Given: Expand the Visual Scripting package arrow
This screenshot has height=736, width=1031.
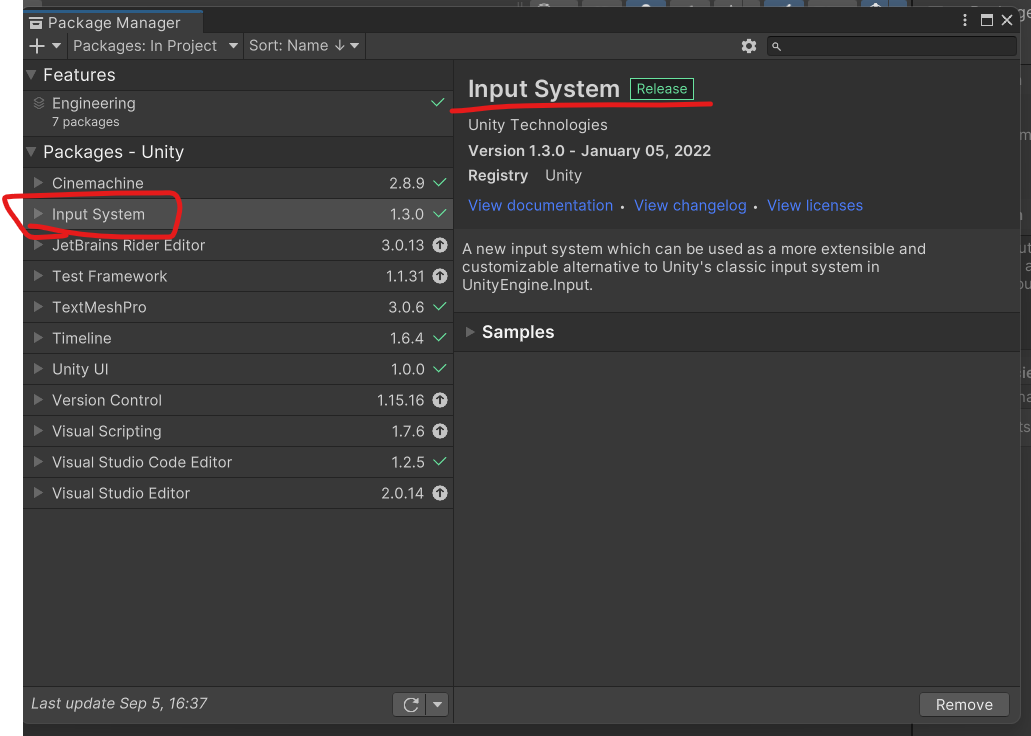Looking at the screenshot, I should click(x=38, y=431).
